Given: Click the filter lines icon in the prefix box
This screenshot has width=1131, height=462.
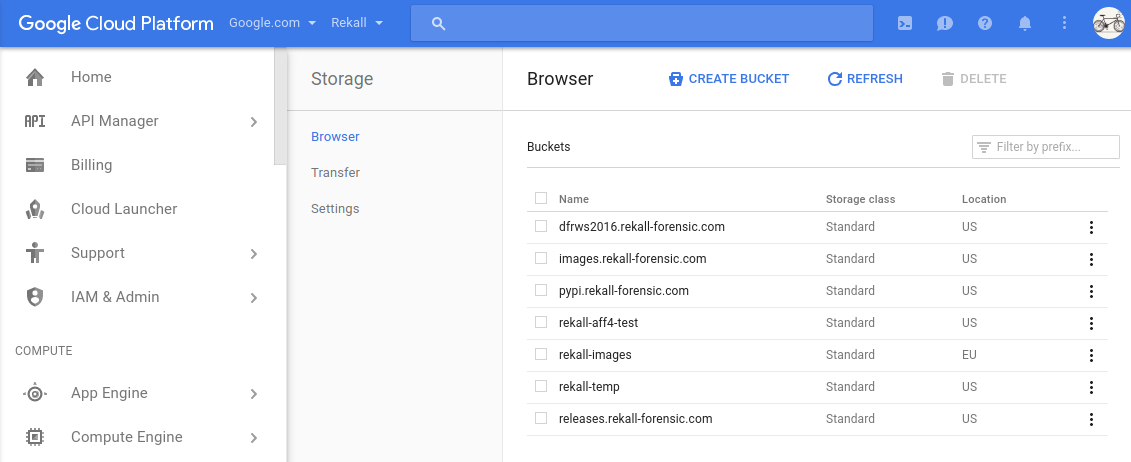Looking at the screenshot, I should coord(983,147).
